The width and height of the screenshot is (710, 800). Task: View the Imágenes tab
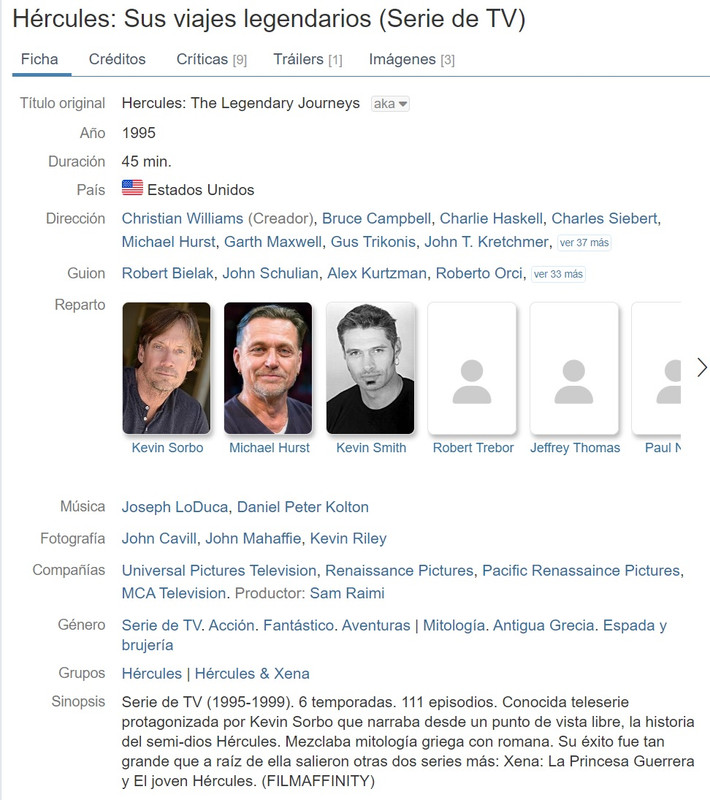[x=412, y=59]
